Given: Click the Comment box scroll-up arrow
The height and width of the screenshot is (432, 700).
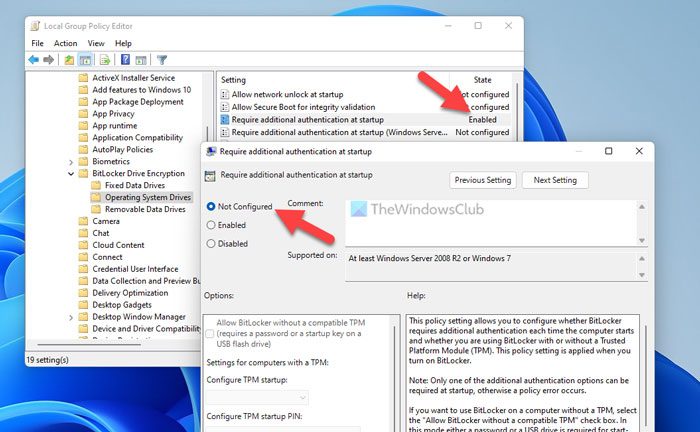Looking at the screenshot, I should (642, 207).
